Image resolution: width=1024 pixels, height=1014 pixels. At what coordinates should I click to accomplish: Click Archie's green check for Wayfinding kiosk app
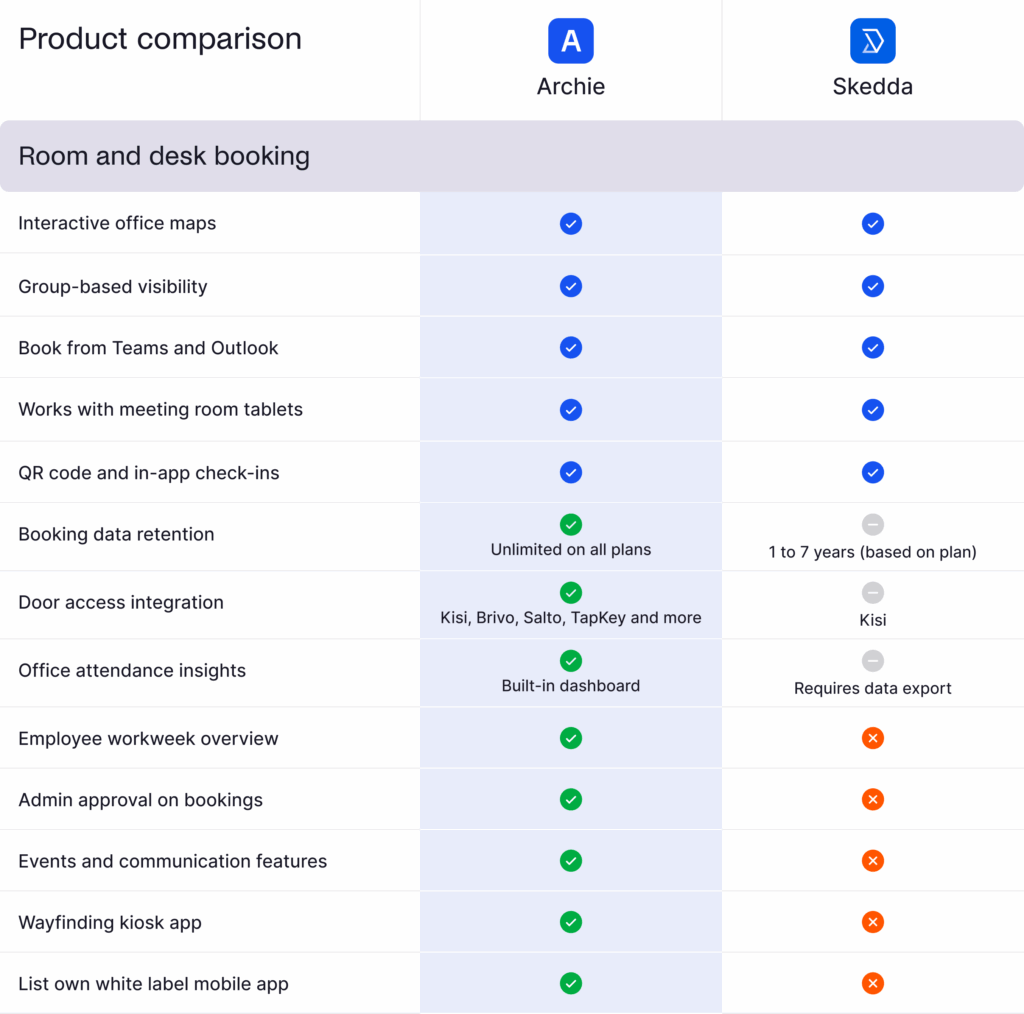coord(571,922)
